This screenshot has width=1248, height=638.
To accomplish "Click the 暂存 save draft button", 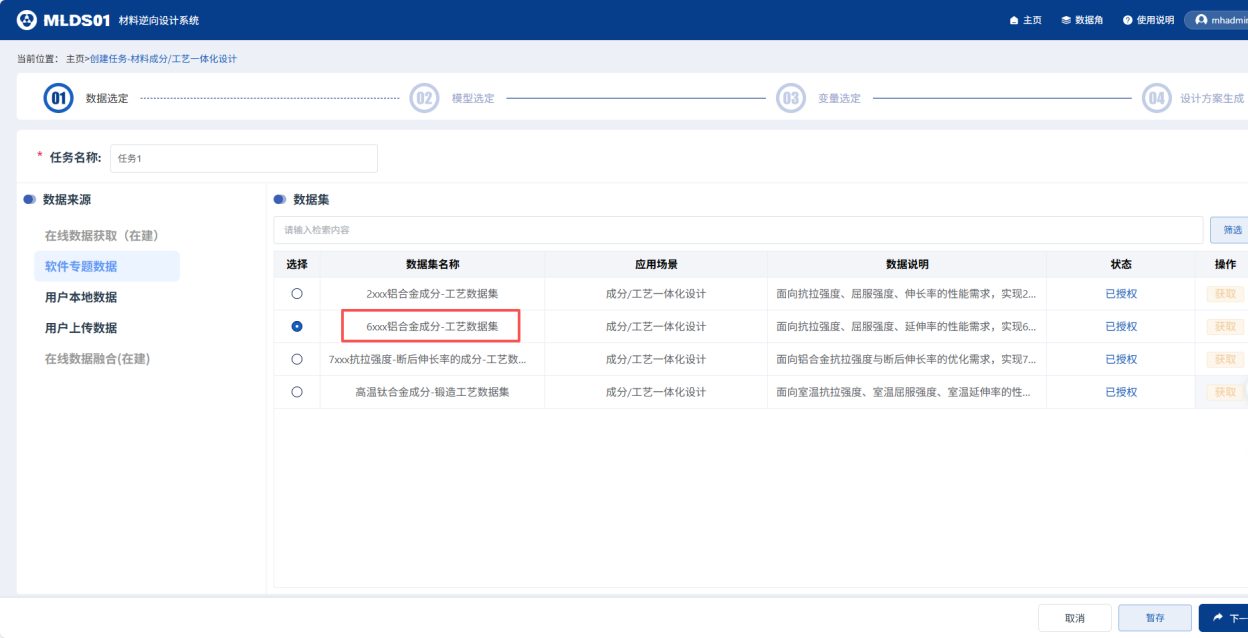I will pyautogui.click(x=1155, y=618).
